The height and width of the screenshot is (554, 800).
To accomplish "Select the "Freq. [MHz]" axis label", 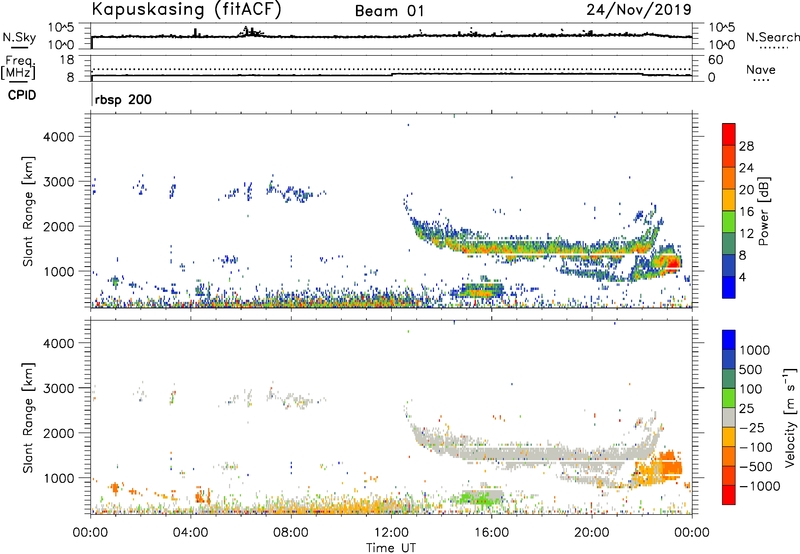I will [x=19, y=68].
